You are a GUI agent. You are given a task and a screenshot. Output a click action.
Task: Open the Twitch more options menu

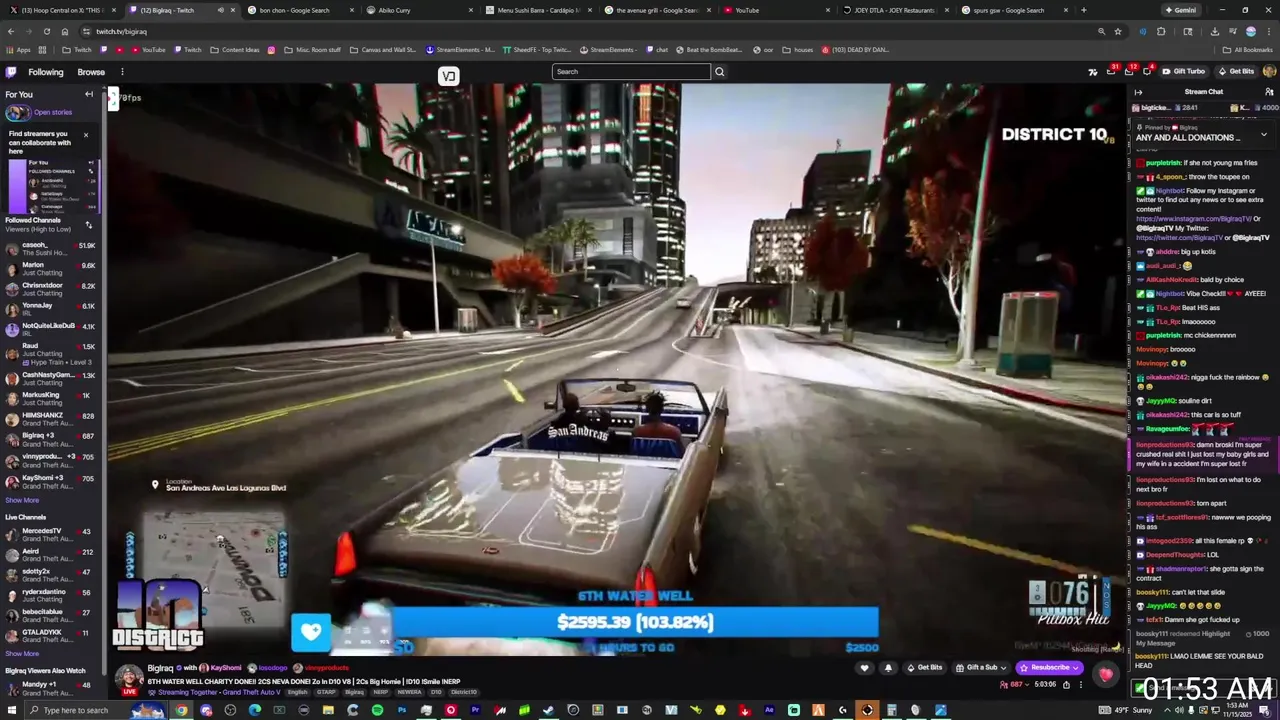122,72
